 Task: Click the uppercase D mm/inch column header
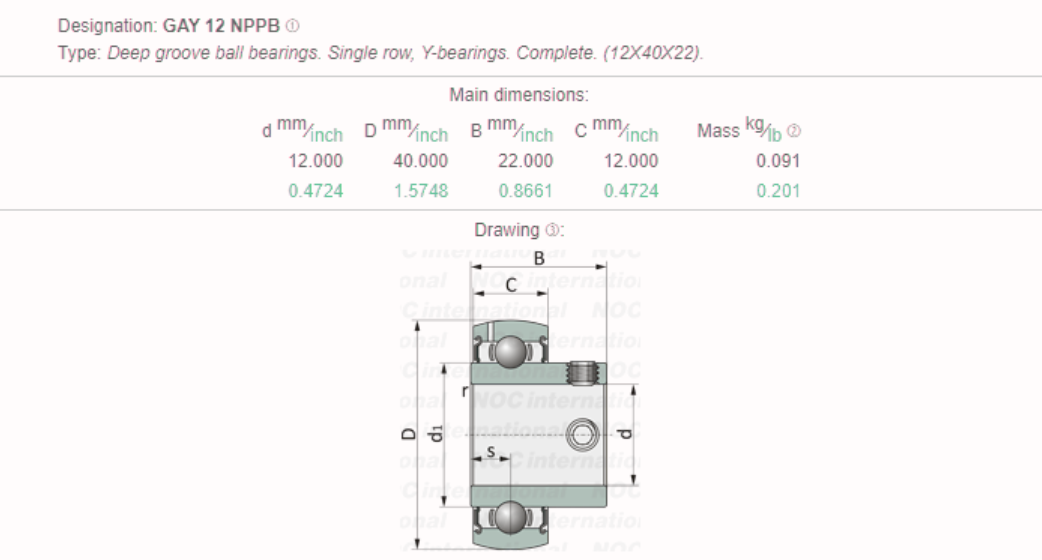pos(406,131)
